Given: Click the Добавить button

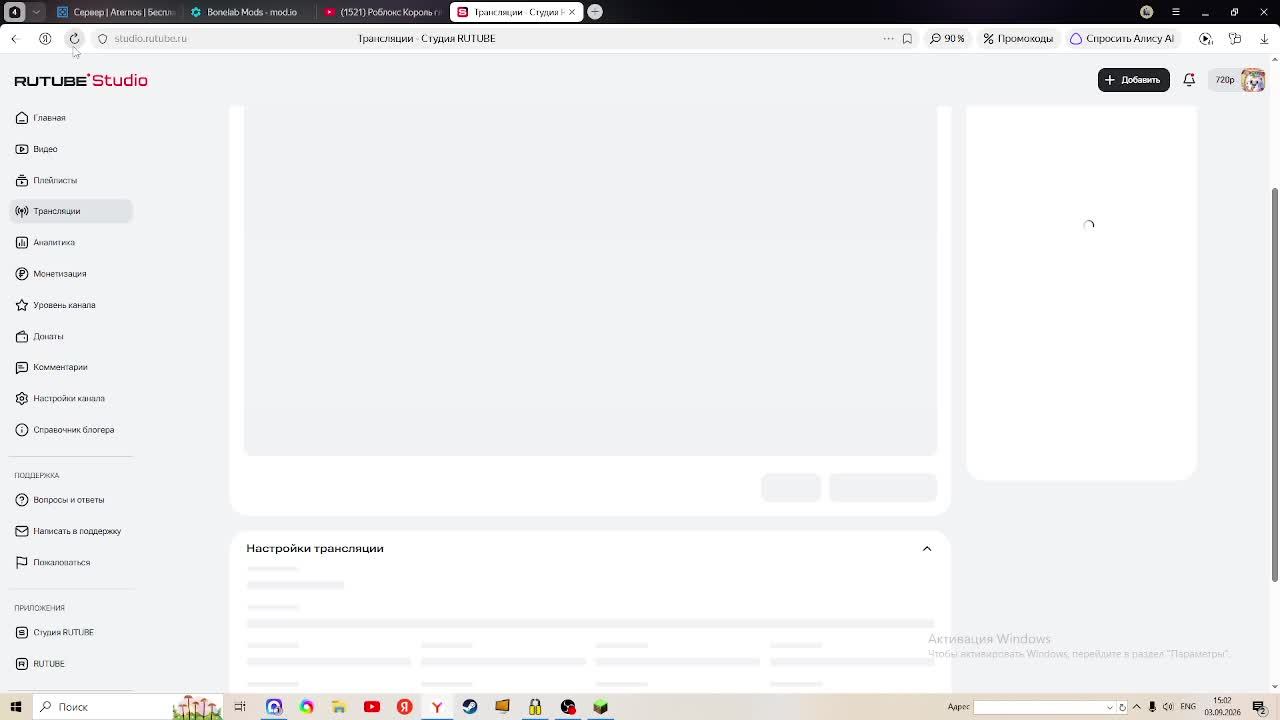Looking at the screenshot, I should pyautogui.click(x=1134, y=80).
